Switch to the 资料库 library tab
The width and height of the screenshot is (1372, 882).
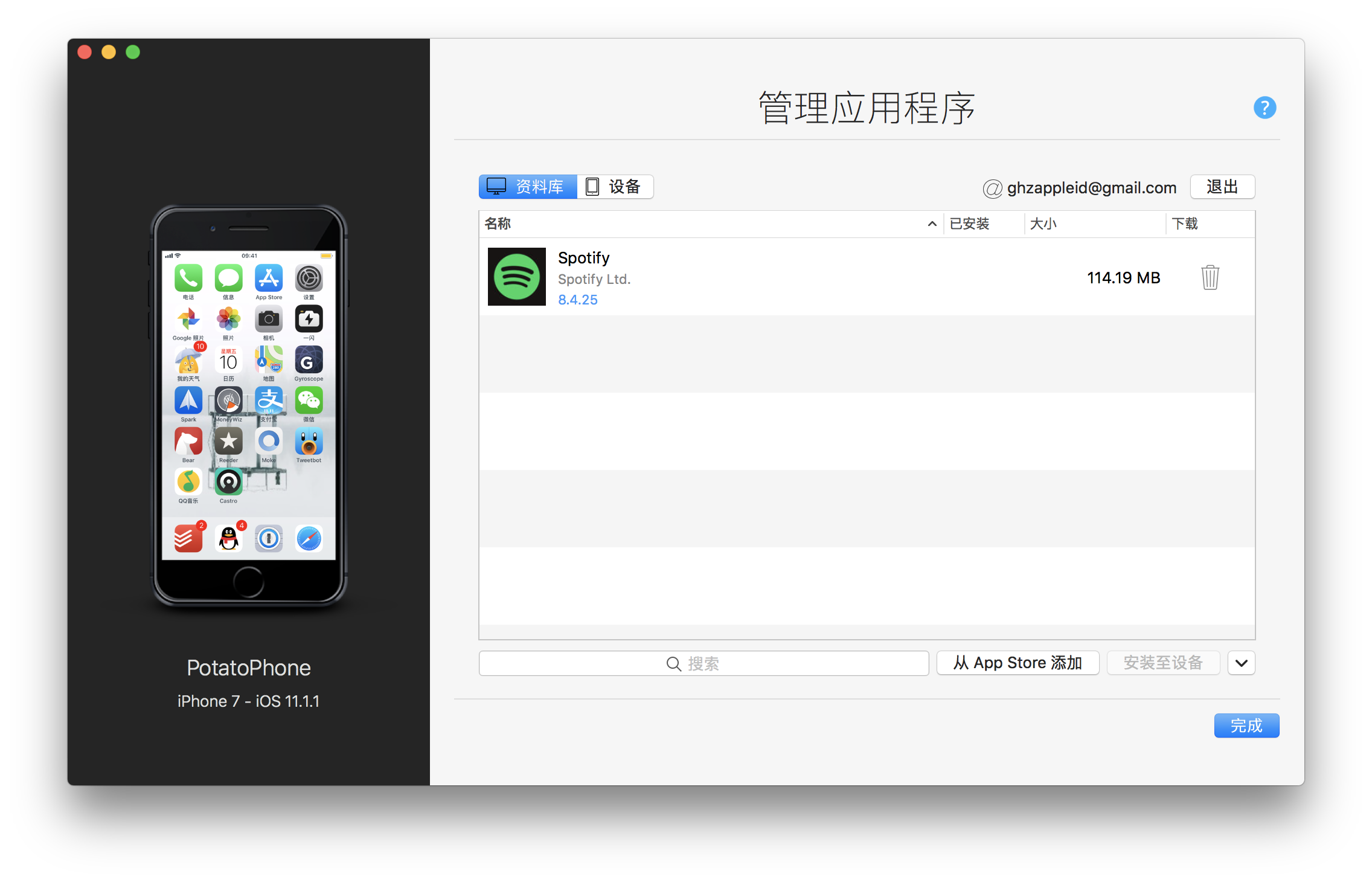click(528, 187)
